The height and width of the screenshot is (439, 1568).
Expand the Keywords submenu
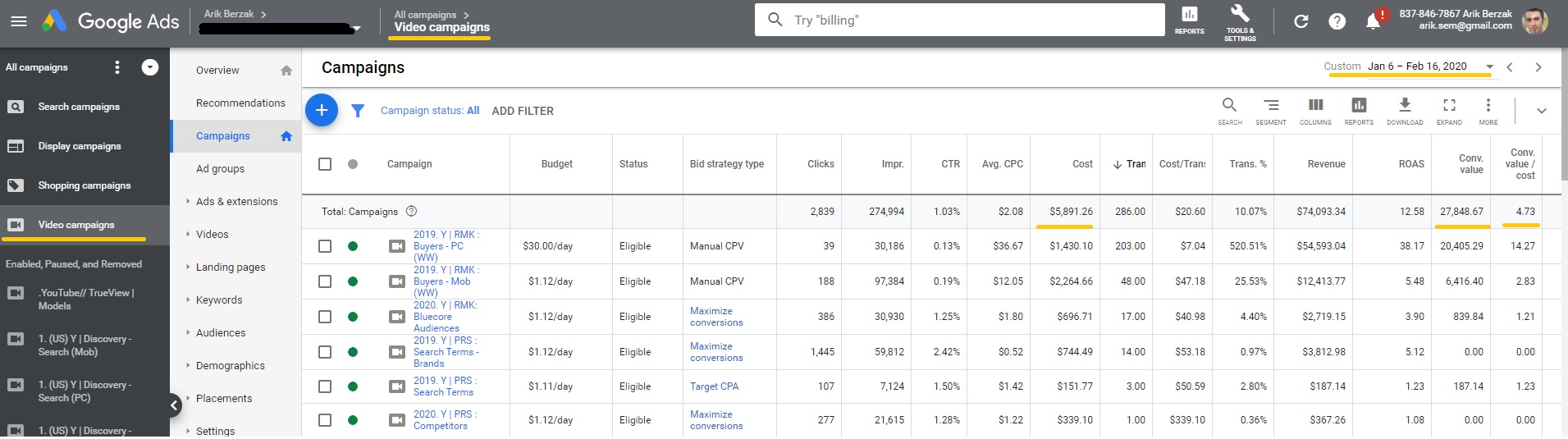188,300
